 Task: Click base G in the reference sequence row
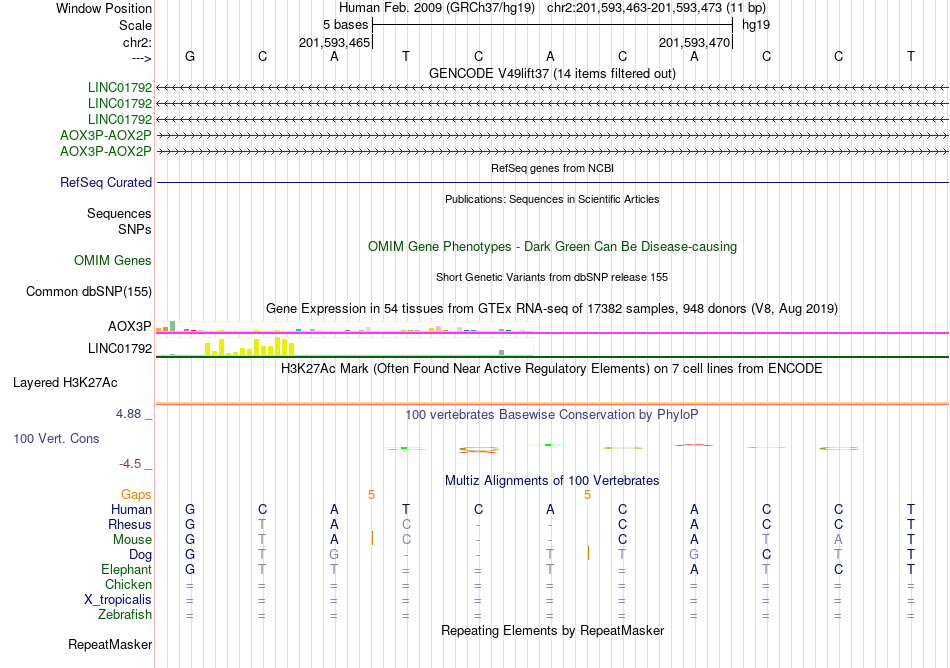click(190, 56)
